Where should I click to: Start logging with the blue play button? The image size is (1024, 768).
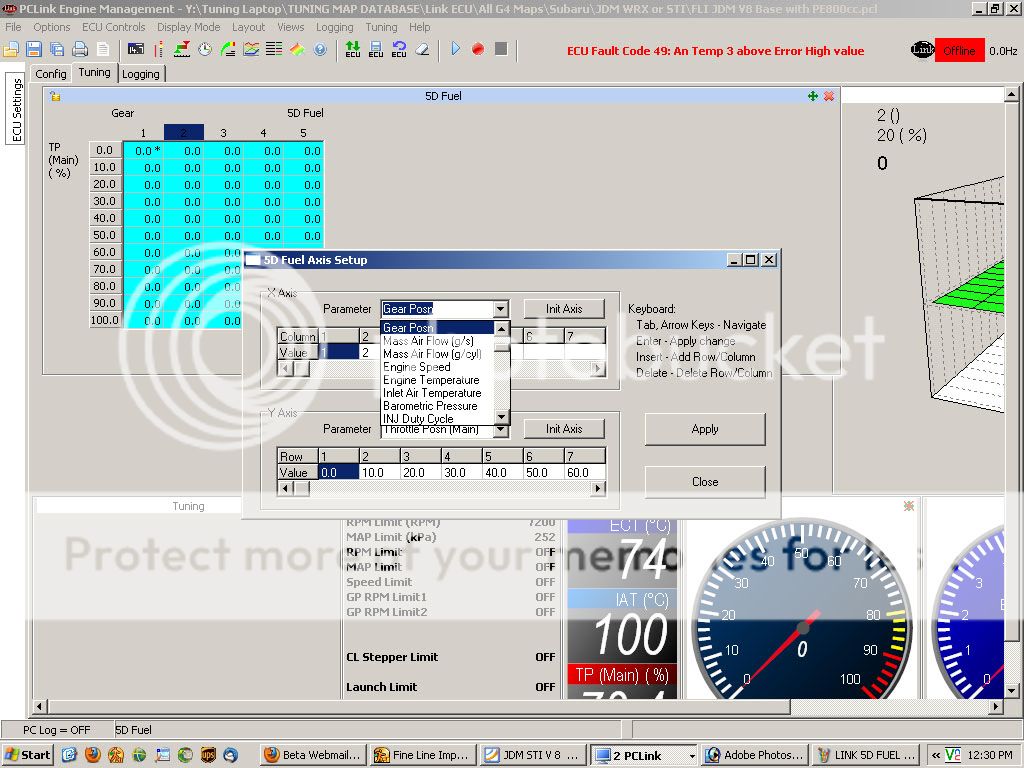pyautogui.click(x=456, y=48)
